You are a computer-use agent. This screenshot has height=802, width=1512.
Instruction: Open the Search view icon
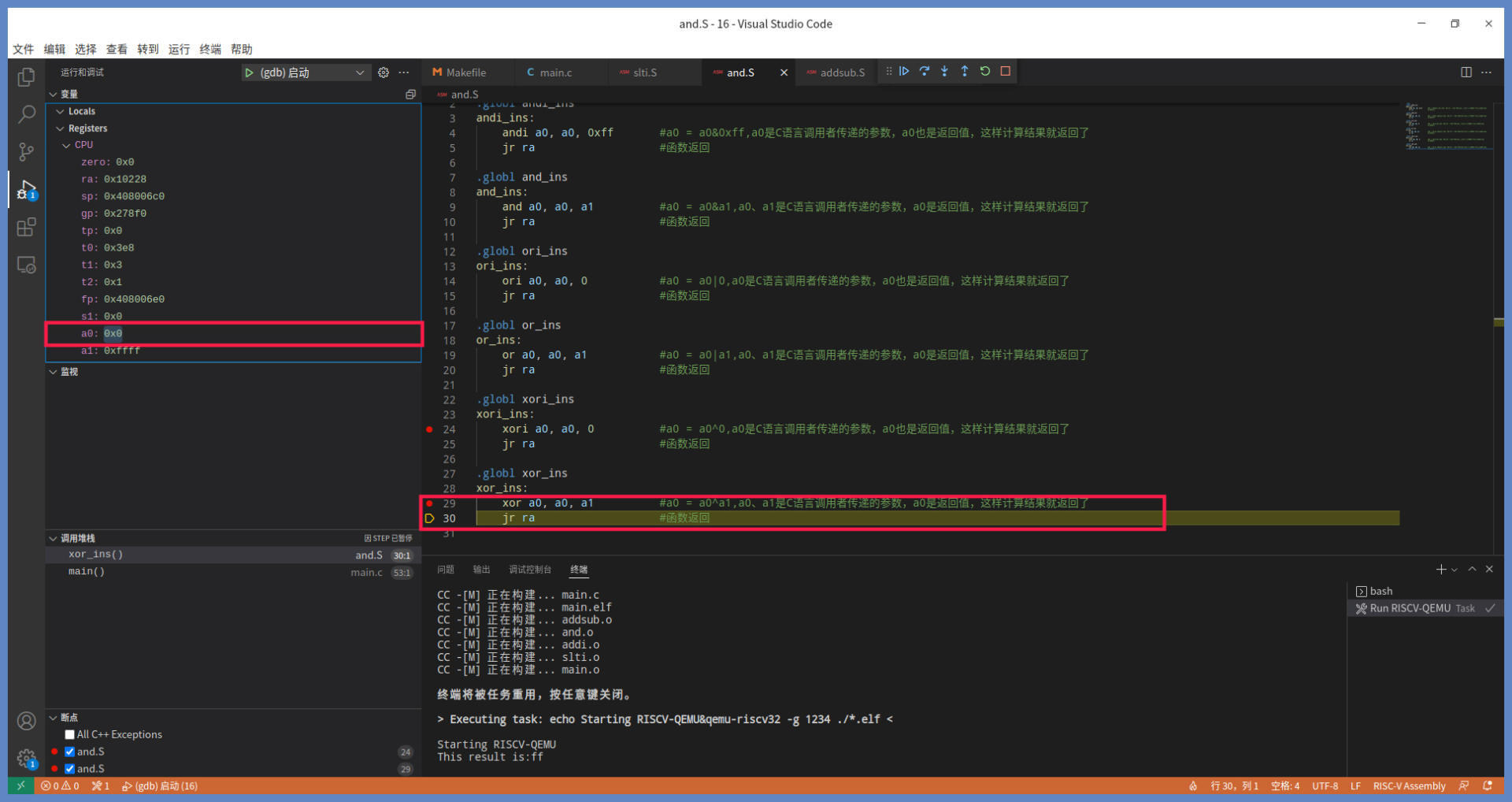click(x=26, y=114)
